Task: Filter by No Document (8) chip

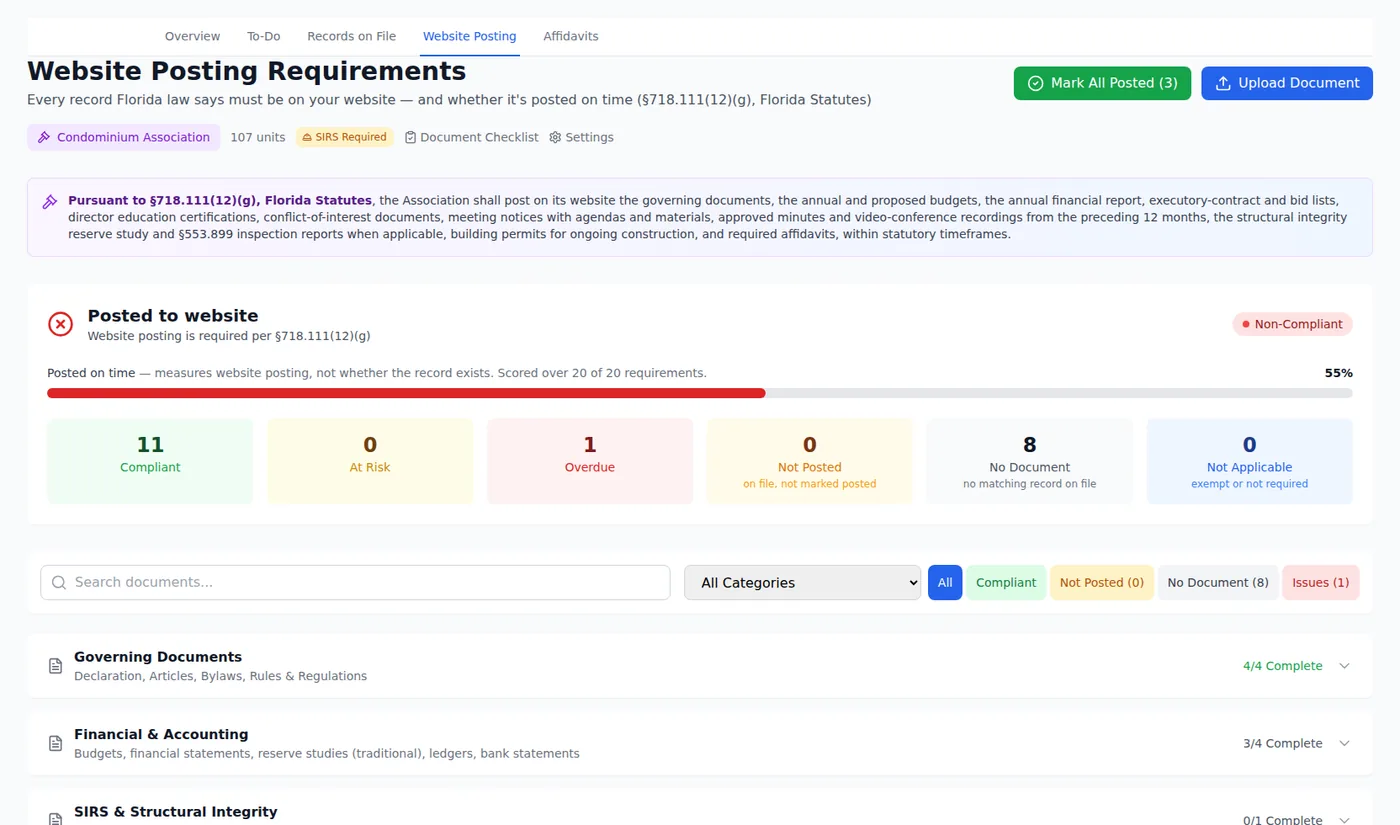Action: [x=1218, y=582]
